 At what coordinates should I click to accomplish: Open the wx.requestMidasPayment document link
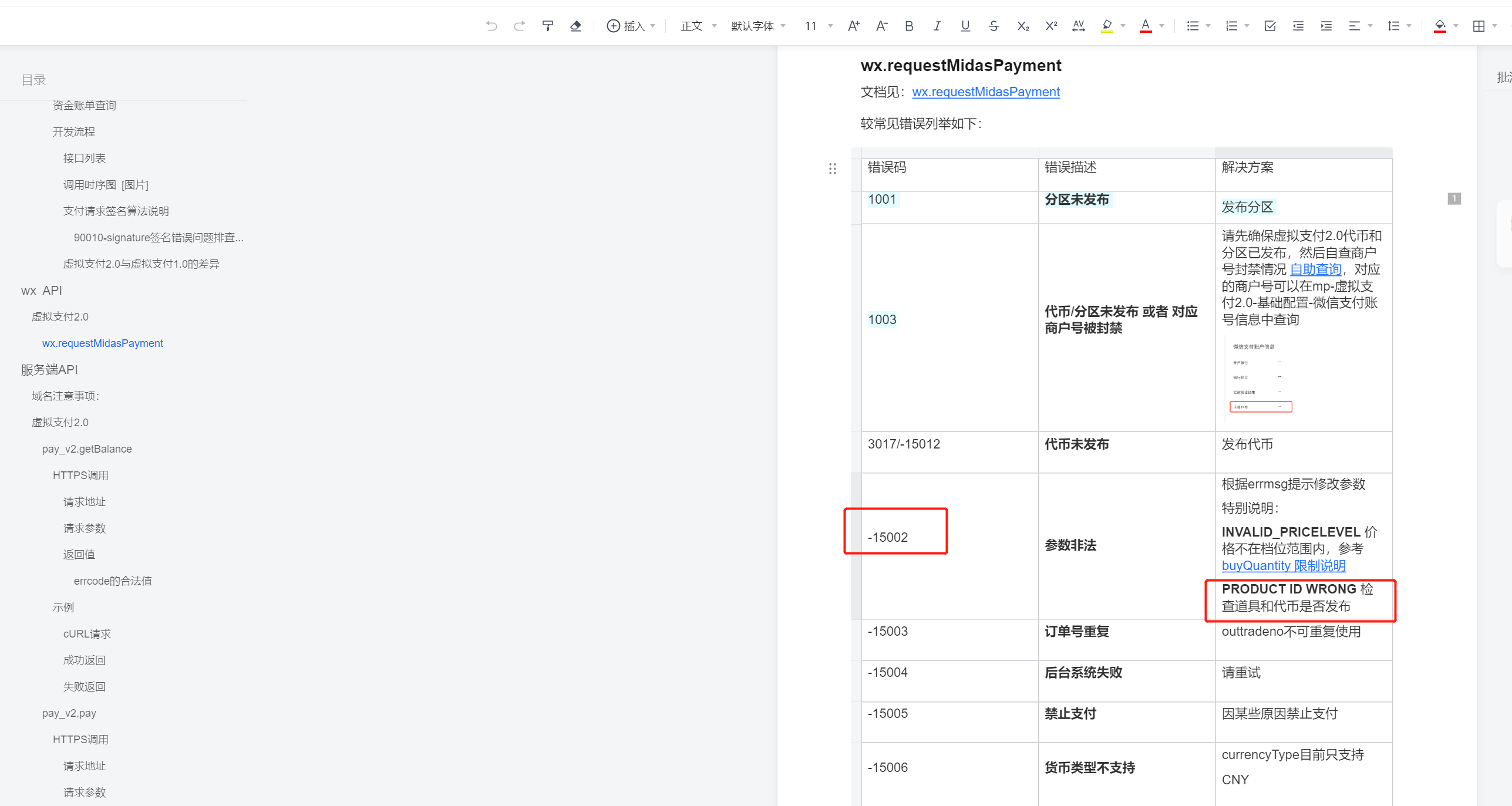pyautogui.click(x=985, y=92)
